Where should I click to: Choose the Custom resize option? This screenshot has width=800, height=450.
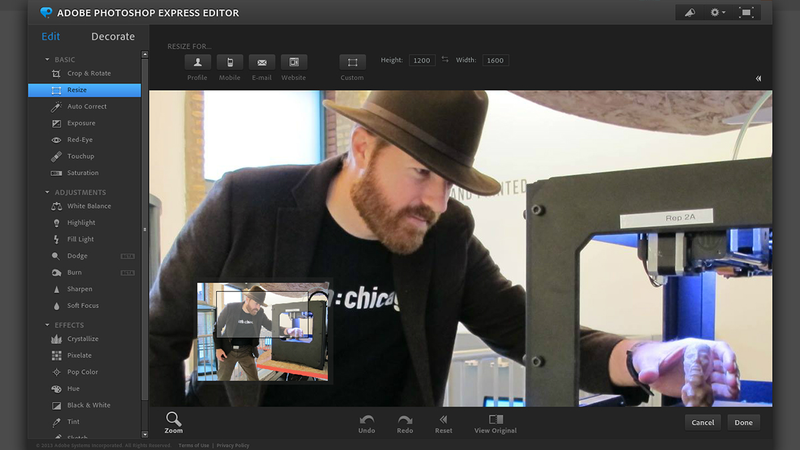click(x=353, y=62)
